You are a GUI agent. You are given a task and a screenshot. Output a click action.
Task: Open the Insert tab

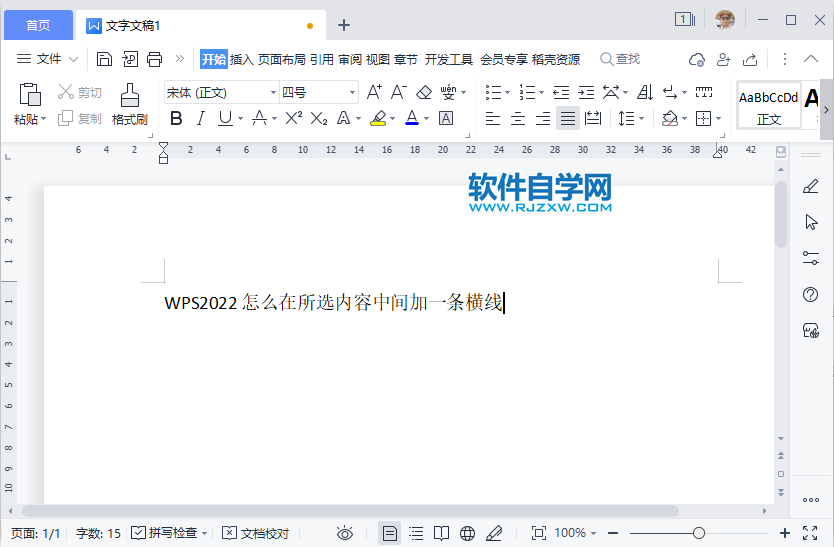241,59
